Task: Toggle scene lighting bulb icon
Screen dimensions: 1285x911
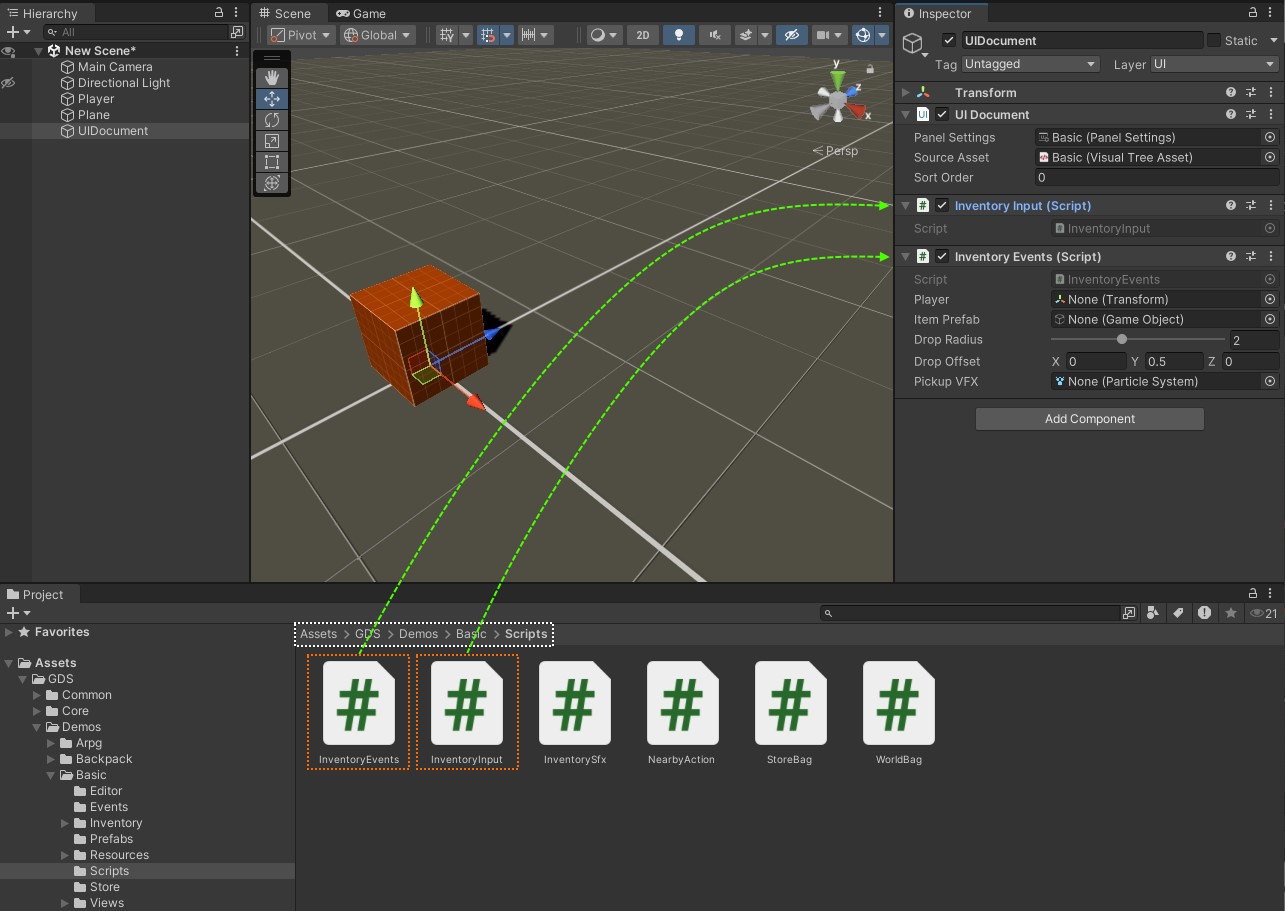Action: pos(679,35)
